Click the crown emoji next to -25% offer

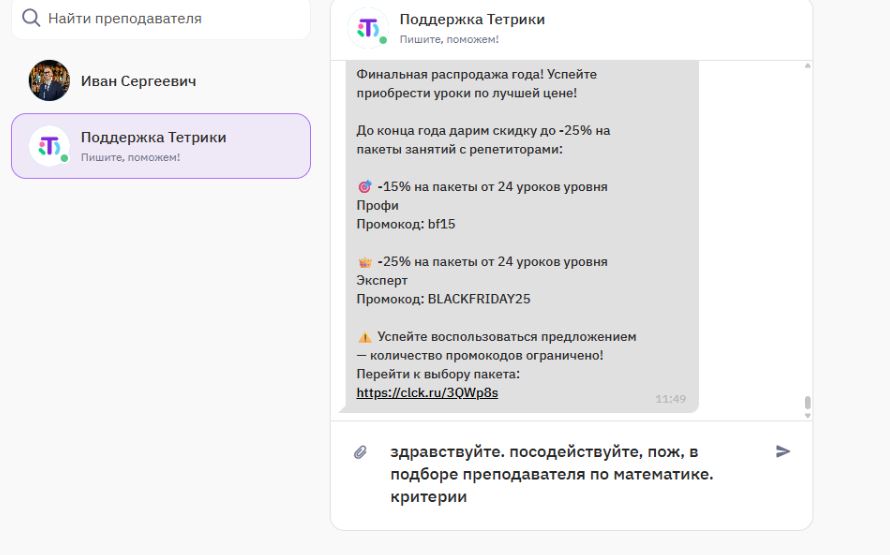click(x=364, y=262)
